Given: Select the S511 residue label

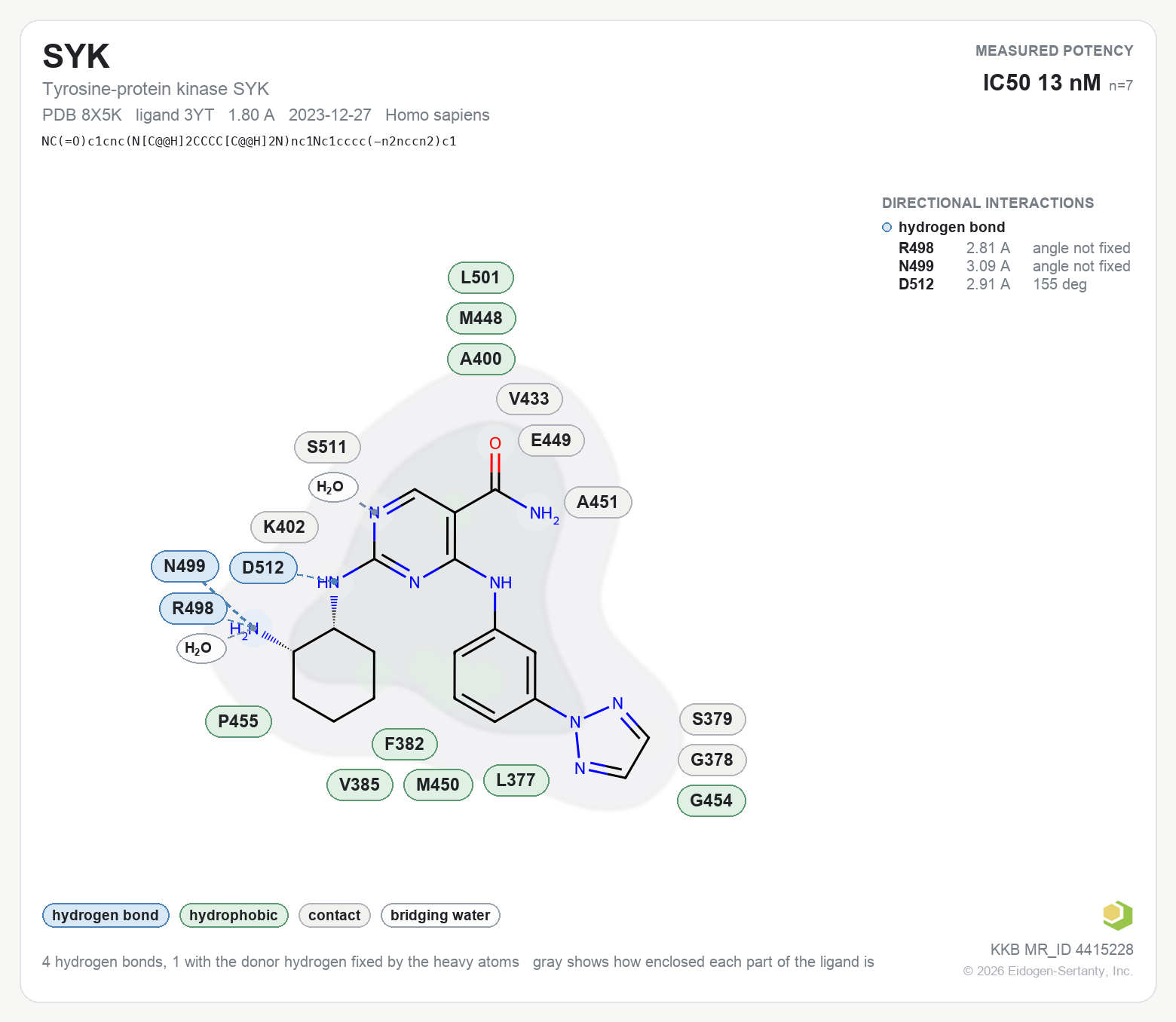Looking at the screenshot, I should coord(327,447).
